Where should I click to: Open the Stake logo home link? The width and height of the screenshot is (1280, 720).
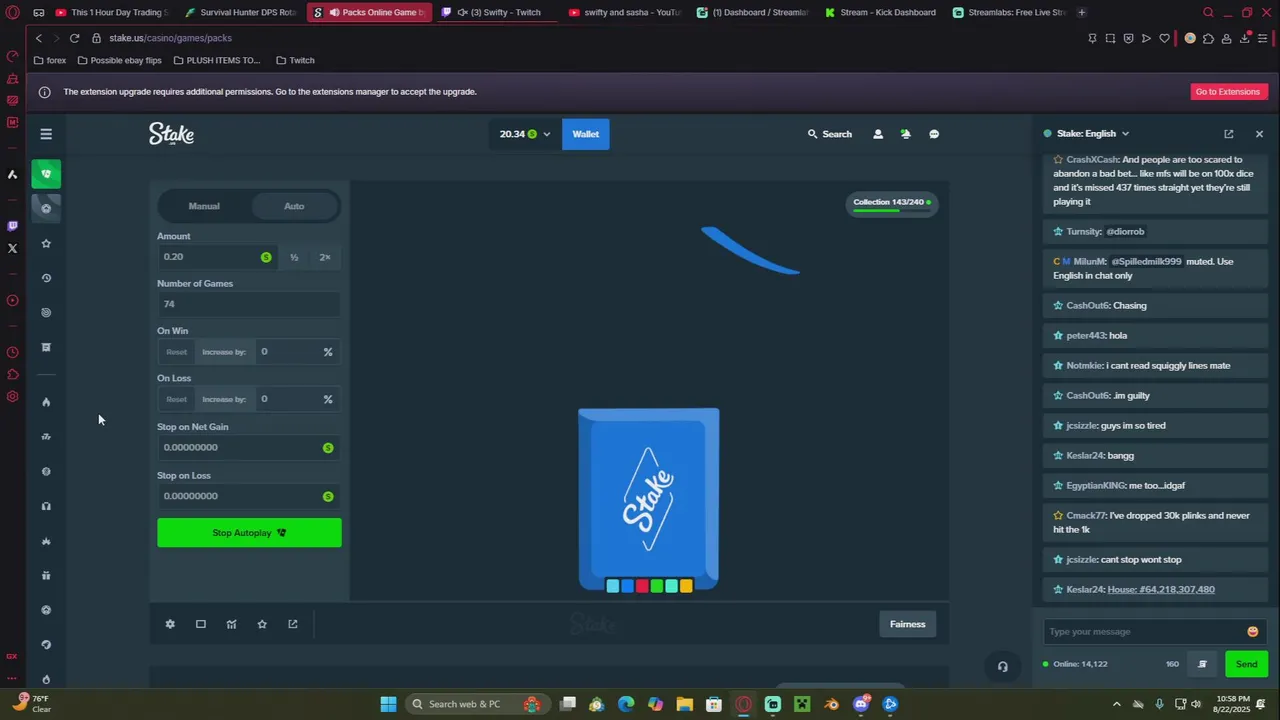pos(171,134)
